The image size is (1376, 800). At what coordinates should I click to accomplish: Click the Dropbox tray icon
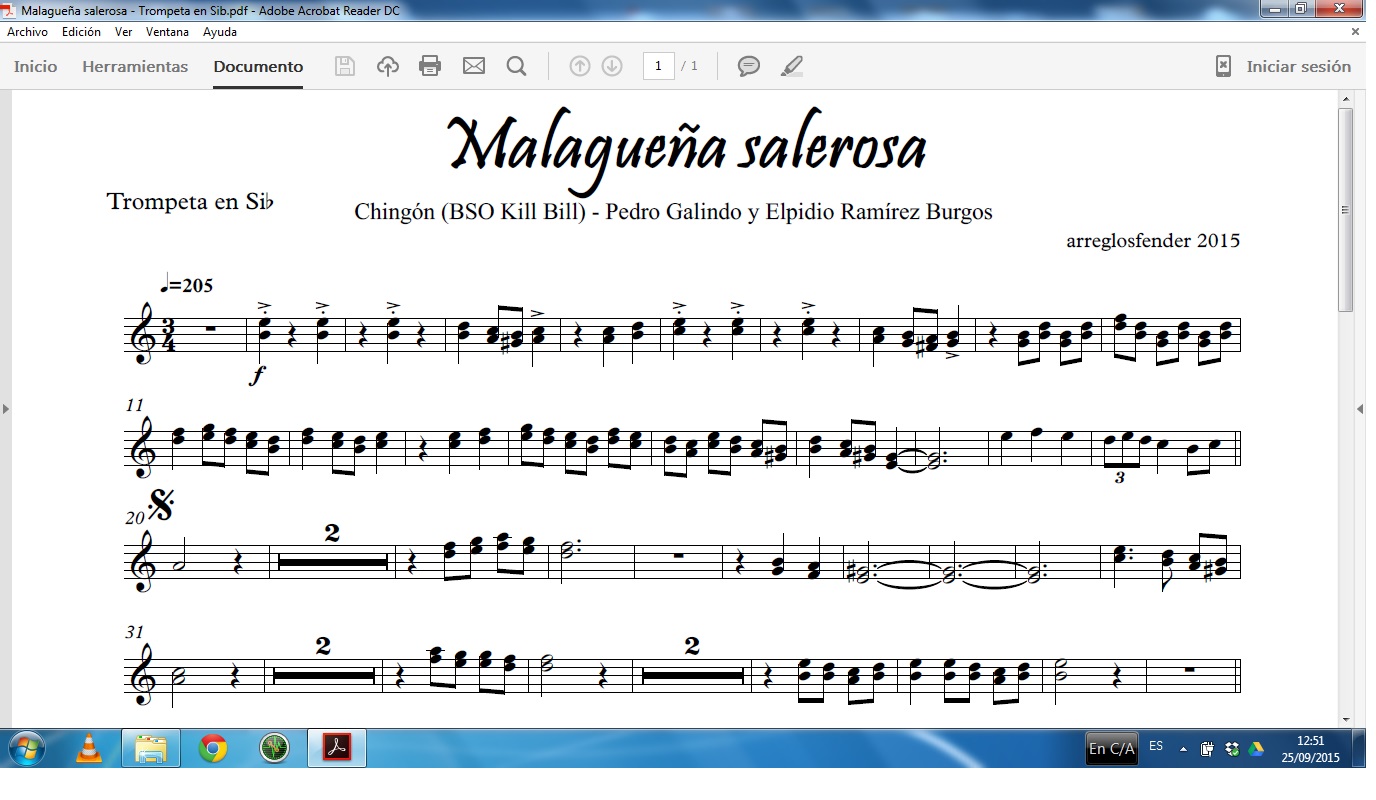[1232, 749]
